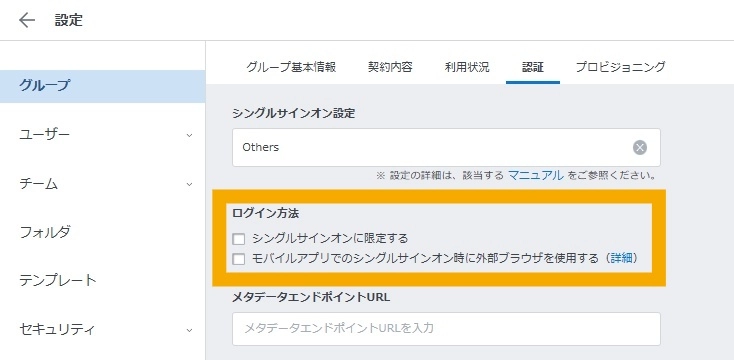Select グループ in the sidebar

pos(103,86)
